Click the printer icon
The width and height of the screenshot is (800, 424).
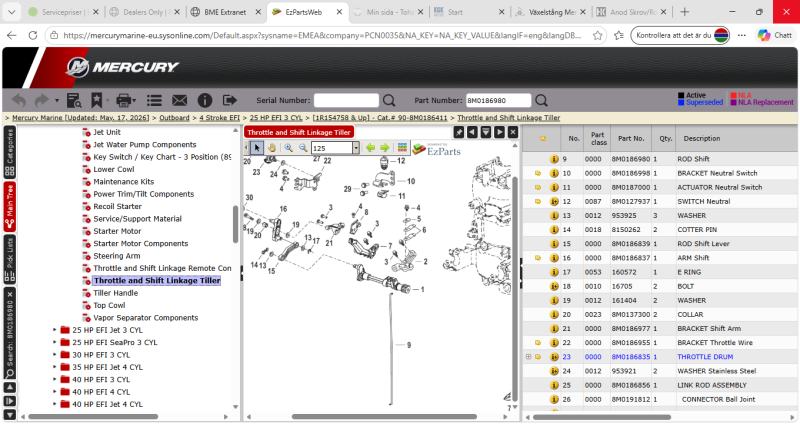coord(123,101)
